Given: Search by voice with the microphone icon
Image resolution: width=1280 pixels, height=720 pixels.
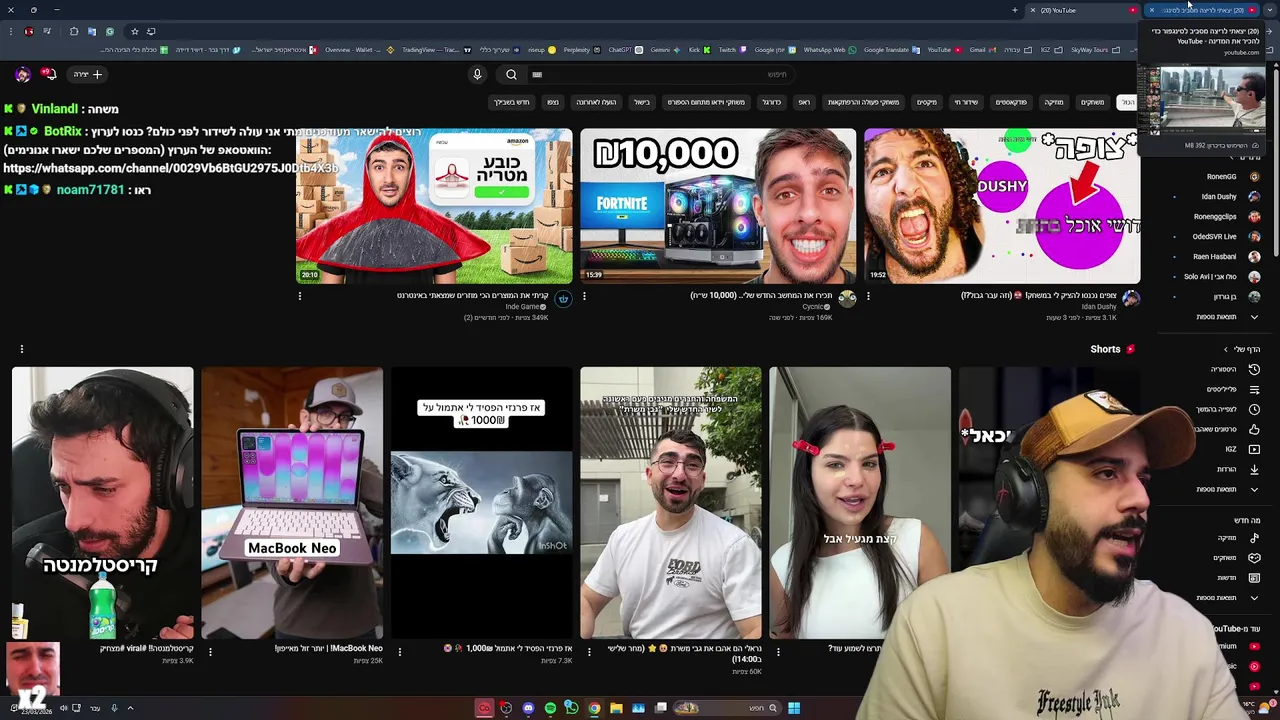Looking at the screenshot, I should pyautogui.click(x=477, y=74).
